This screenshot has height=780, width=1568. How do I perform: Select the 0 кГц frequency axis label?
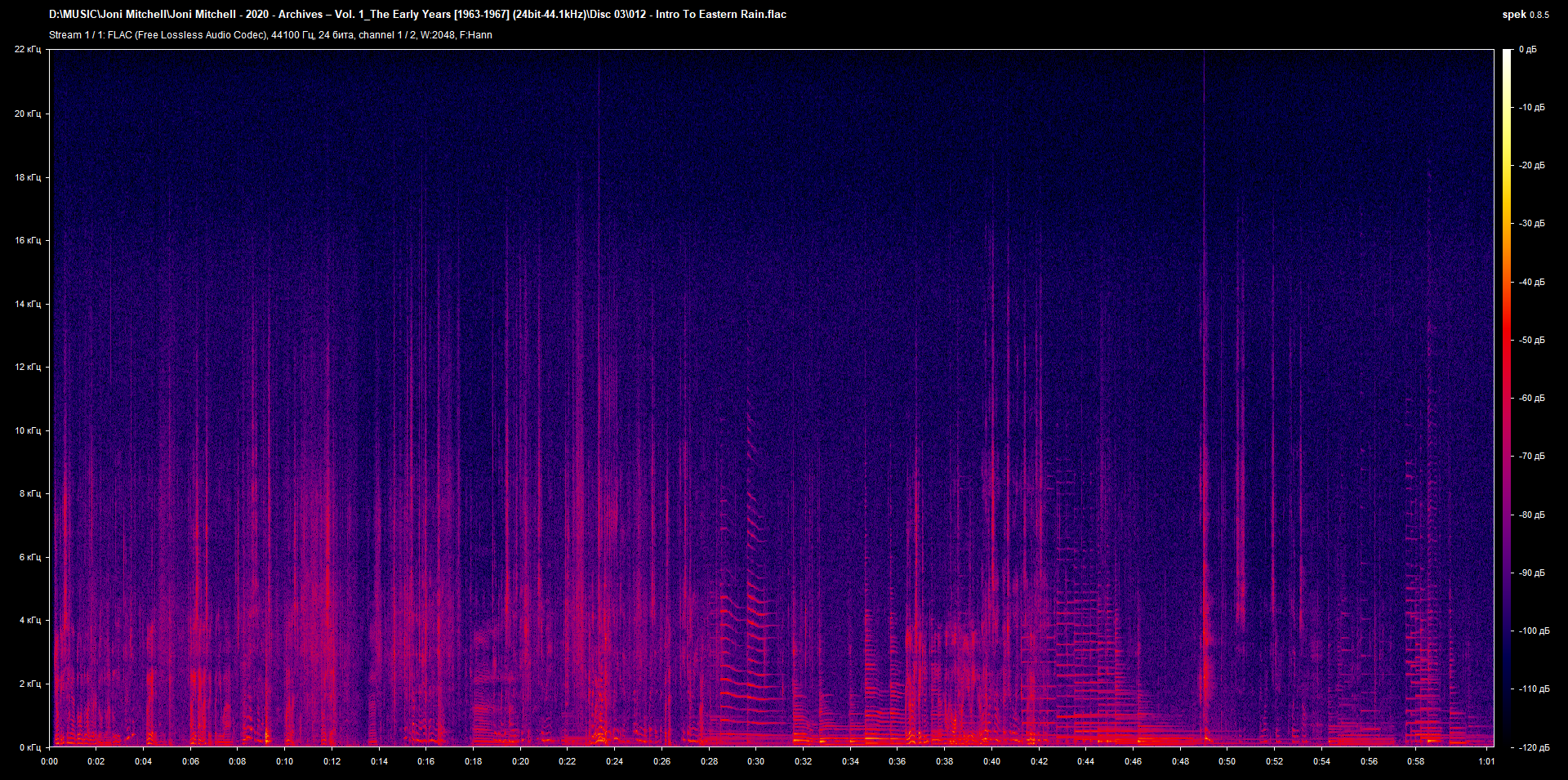click(x=29, y=746)
